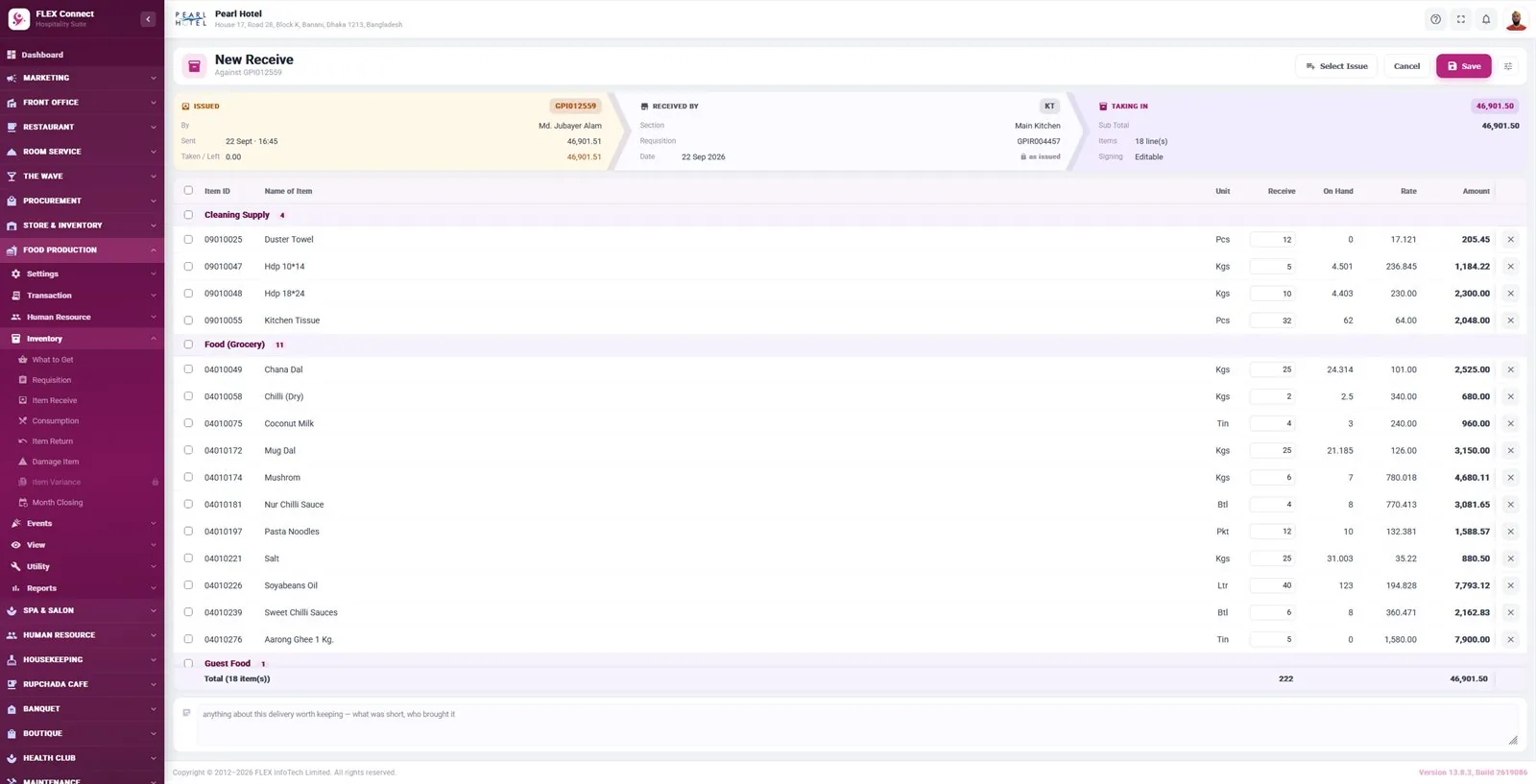This screenshot has height=784, width=1536.
Task: Click the Pearl Hotel logo
Action: 191,19
